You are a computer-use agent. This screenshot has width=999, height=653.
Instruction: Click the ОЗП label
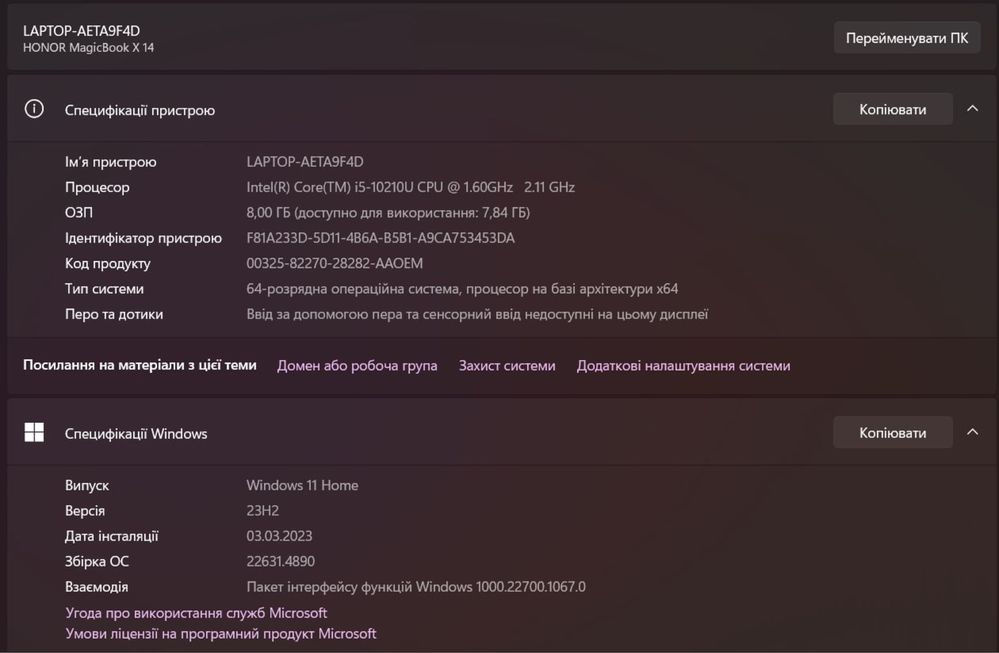(x=79, y=213)
